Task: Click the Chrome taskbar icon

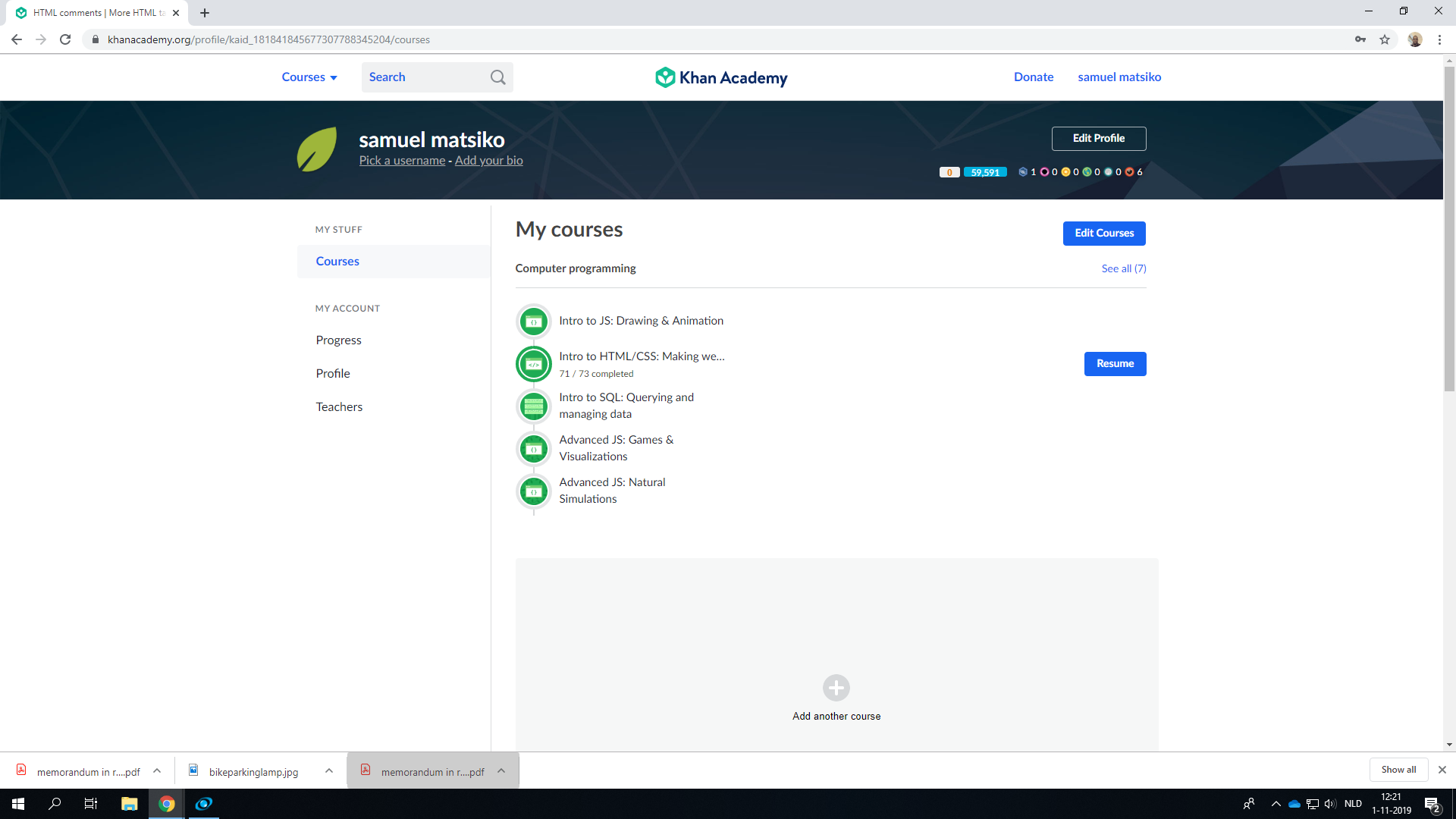Action: coord(167,804)
